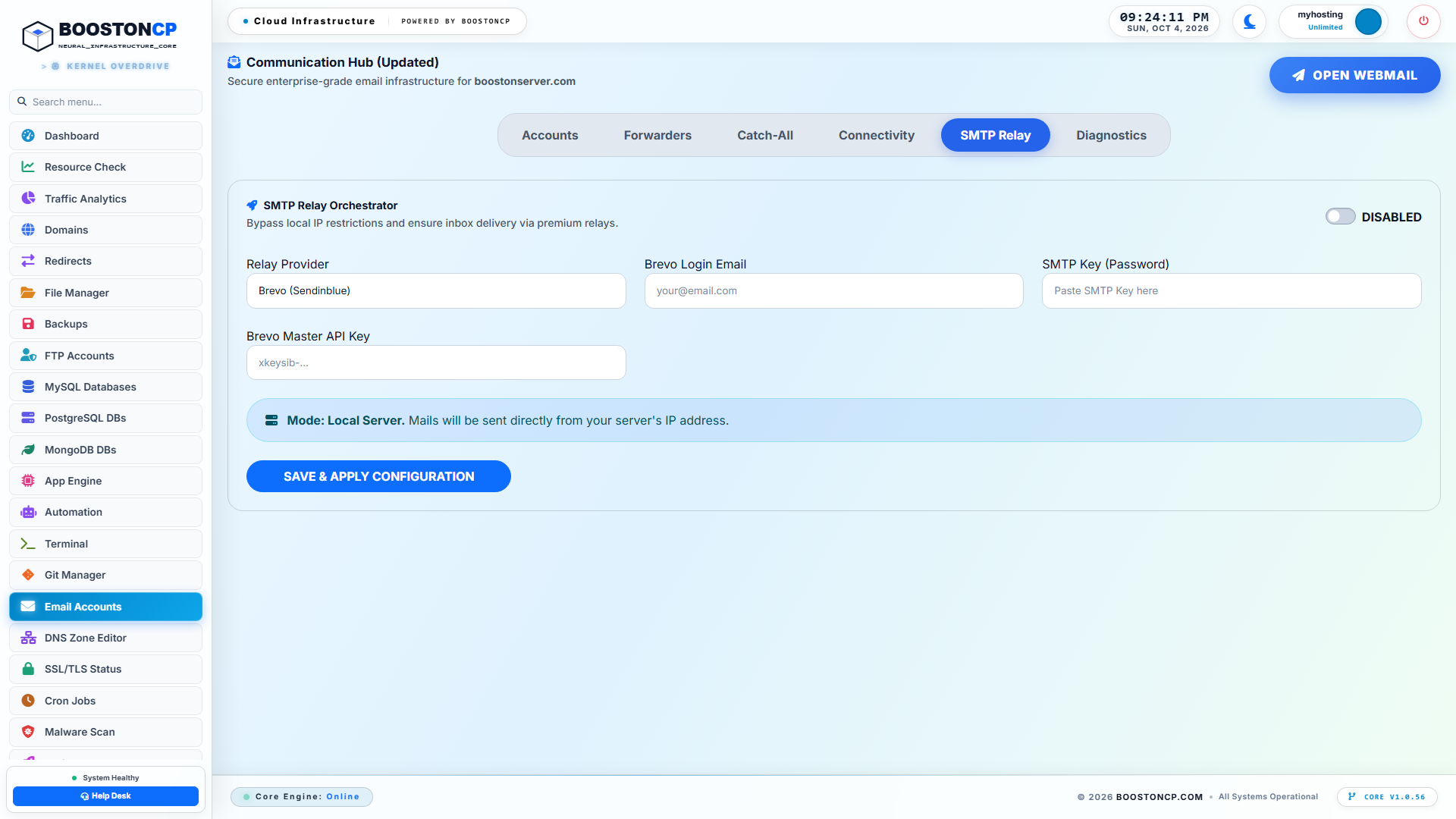Click the Core v1.0.56 version badge
Screen dimensions: 1456x819
1387,797
